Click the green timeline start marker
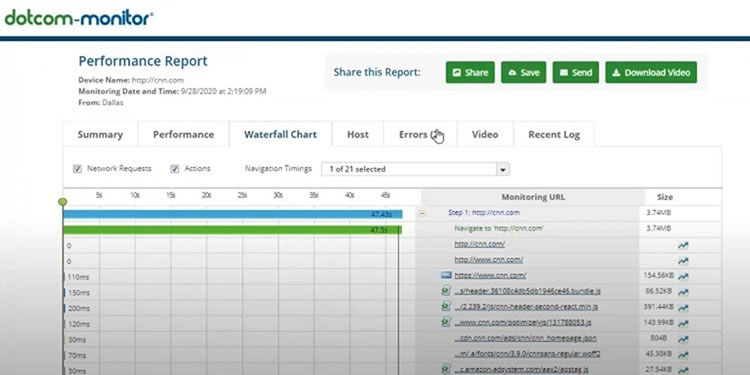 tap(62, 202)
